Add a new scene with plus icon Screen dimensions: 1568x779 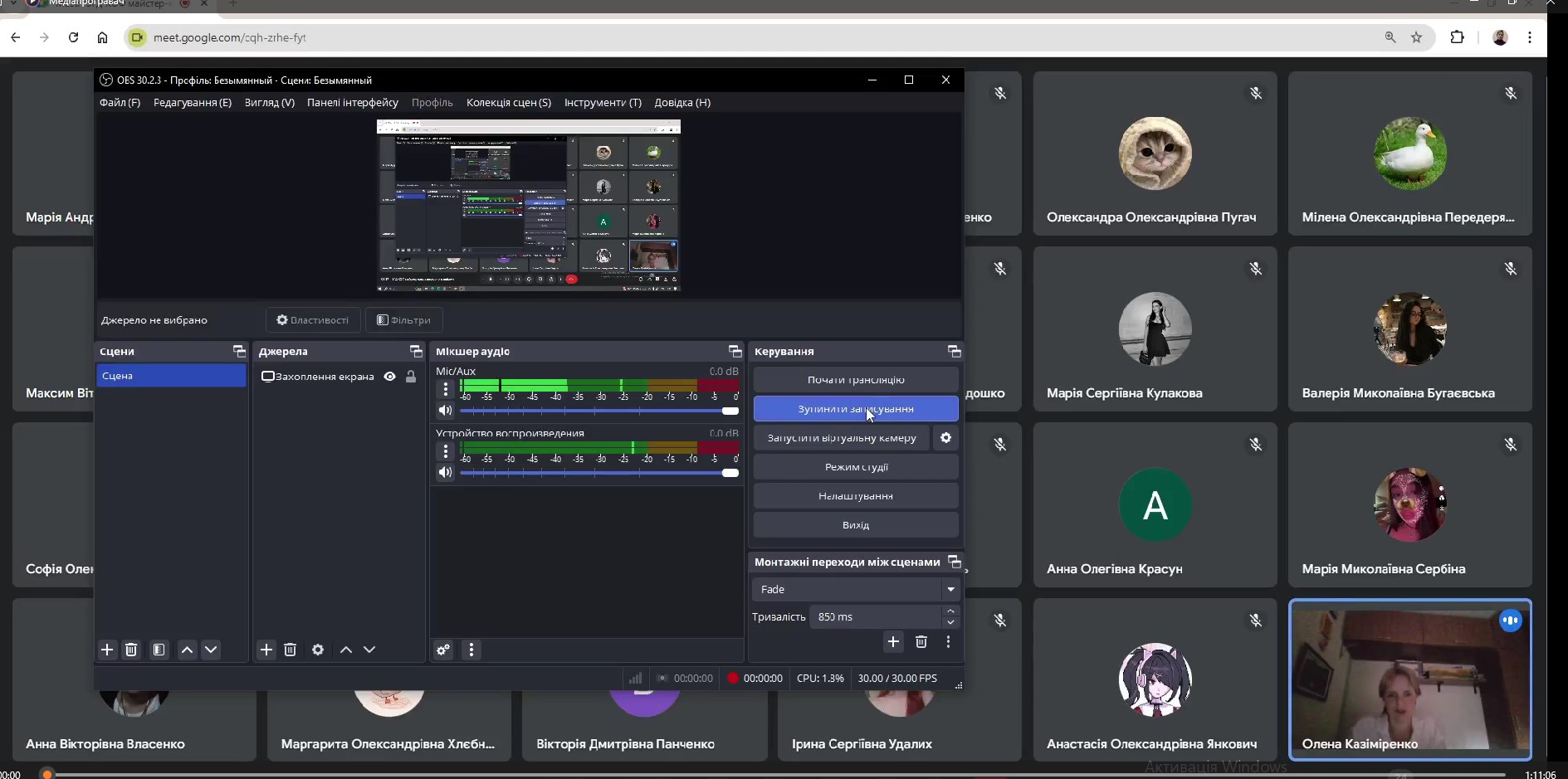107,650
